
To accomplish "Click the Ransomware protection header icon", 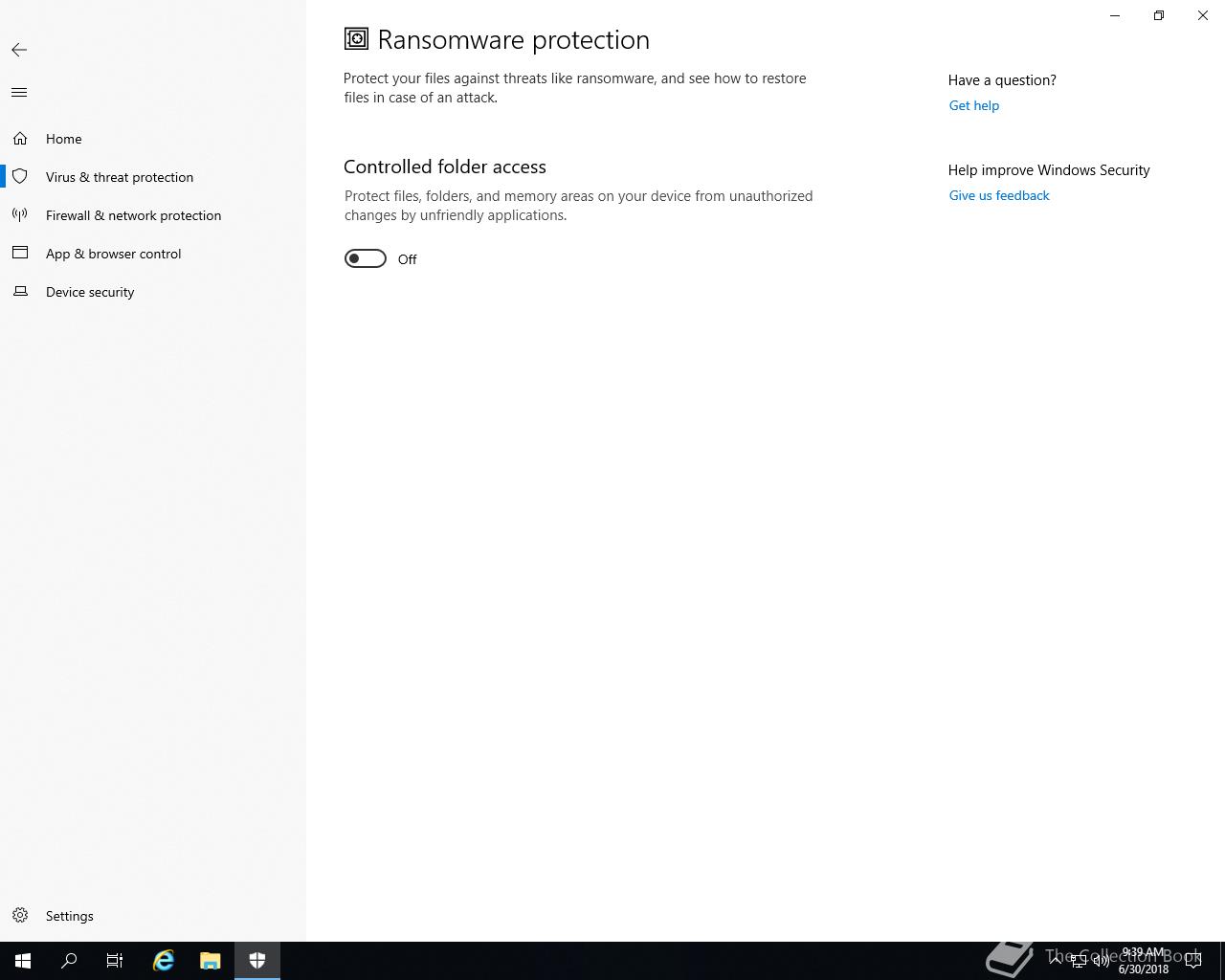I will (x=356, y=38).
